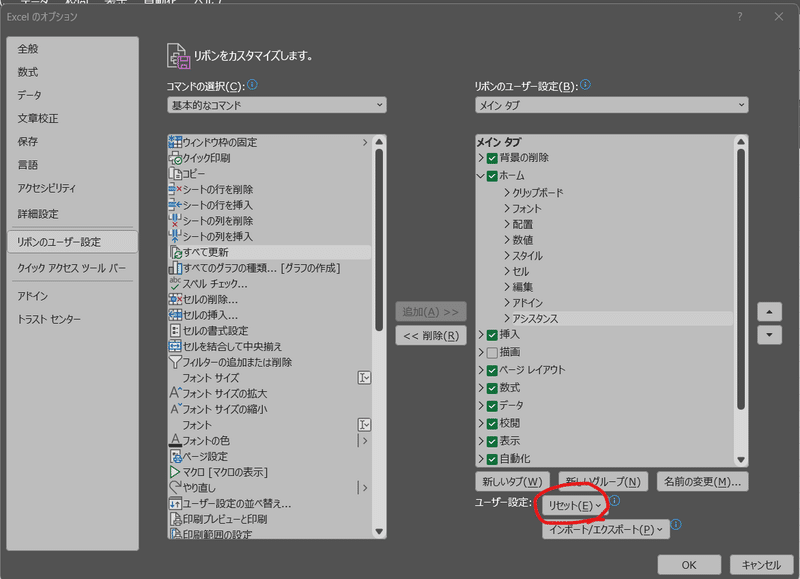The height and width of the screenshot is (579, 800).
Task: Select the やり直し redo icon
Action: pos(175,488)
